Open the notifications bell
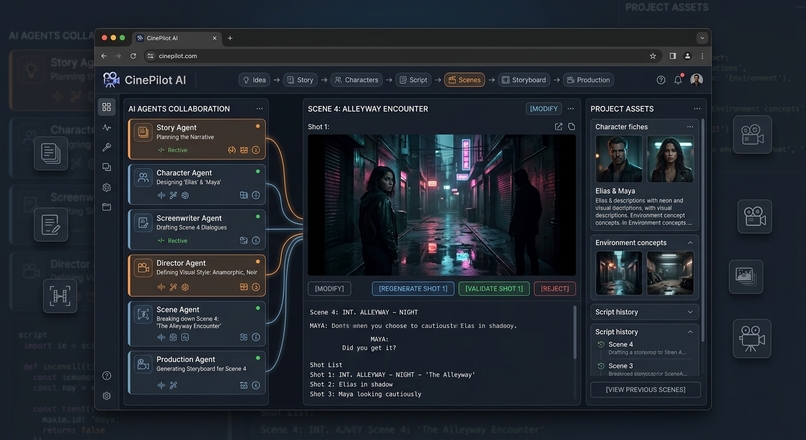 click(x=679, y=80)
